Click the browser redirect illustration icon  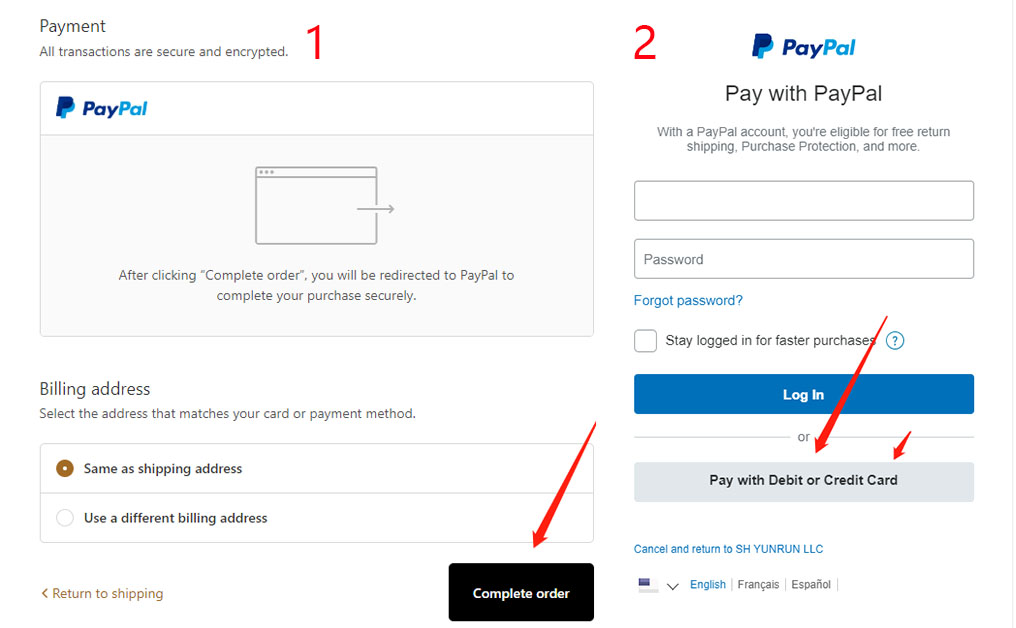point(325,205)
